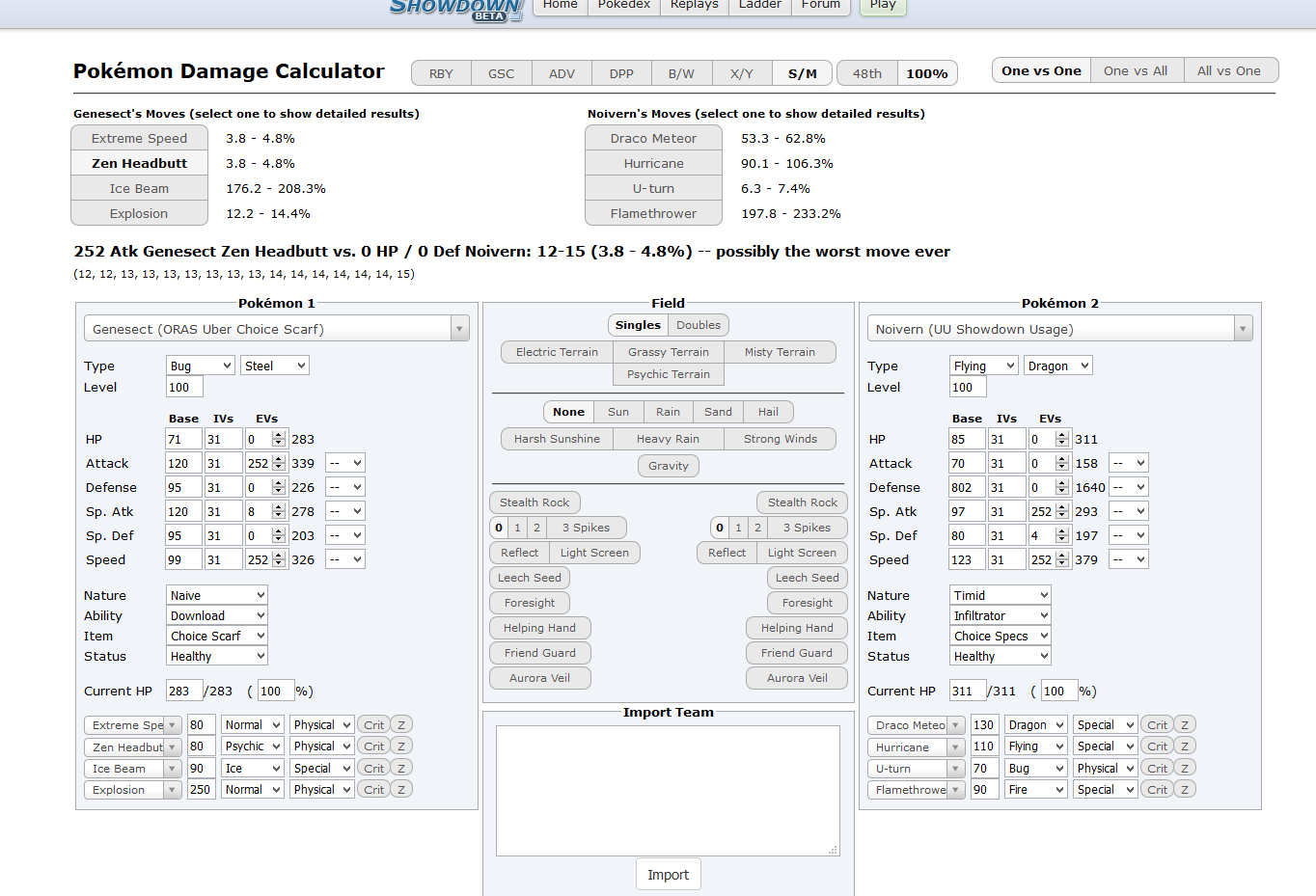Expand the Pokémon 1 set selector
The image size is (1316, 896).
459,329
